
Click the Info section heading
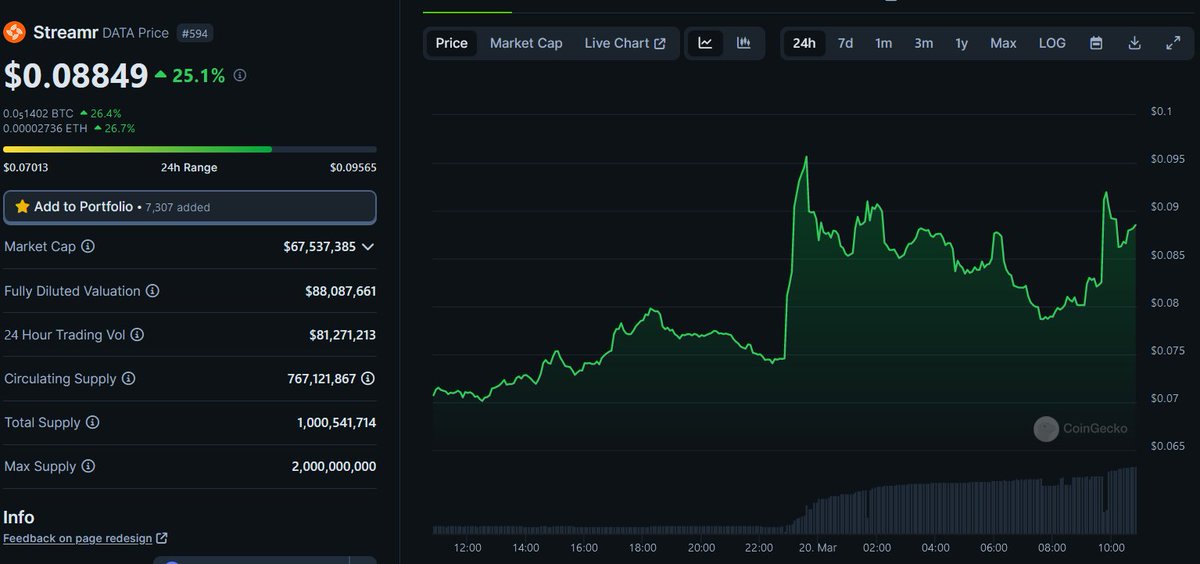pyautogui.click(x=18, y=517)
